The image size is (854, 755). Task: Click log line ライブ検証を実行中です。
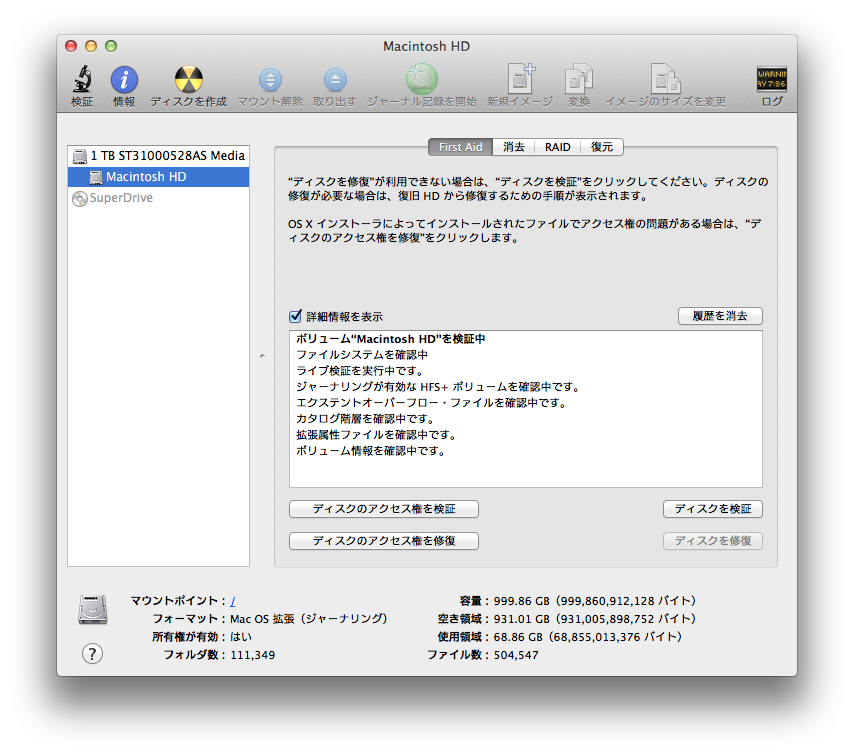click(359, 371)
